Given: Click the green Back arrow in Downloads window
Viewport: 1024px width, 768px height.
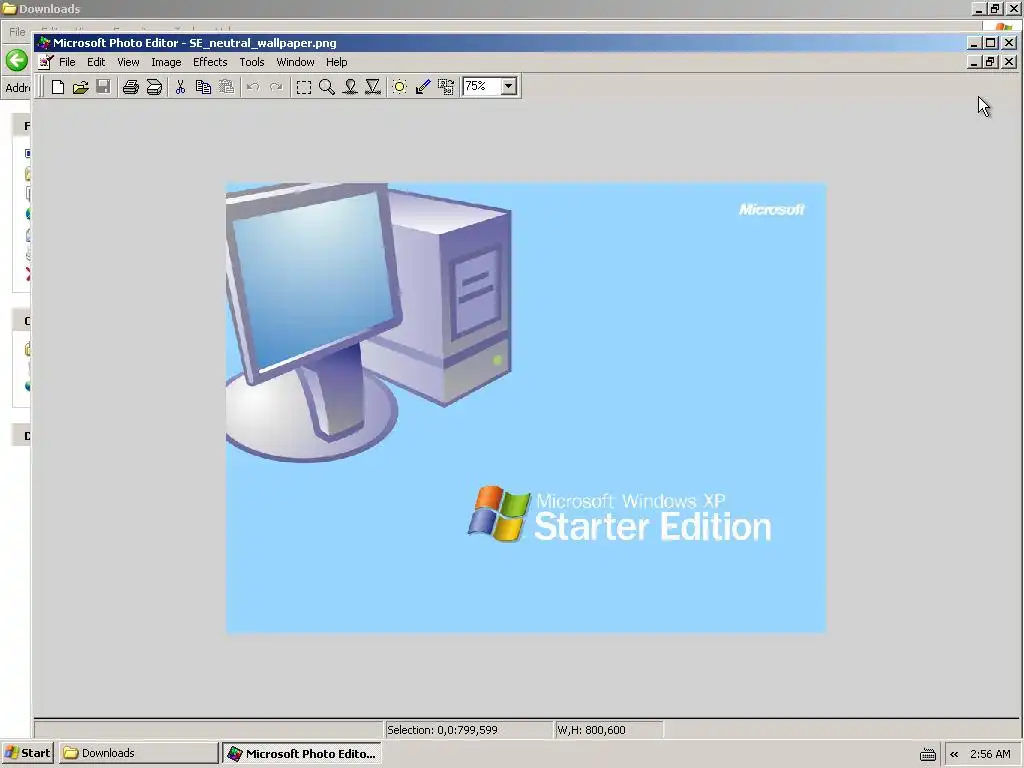Looking at the screenshot, I should pos(16,61).
